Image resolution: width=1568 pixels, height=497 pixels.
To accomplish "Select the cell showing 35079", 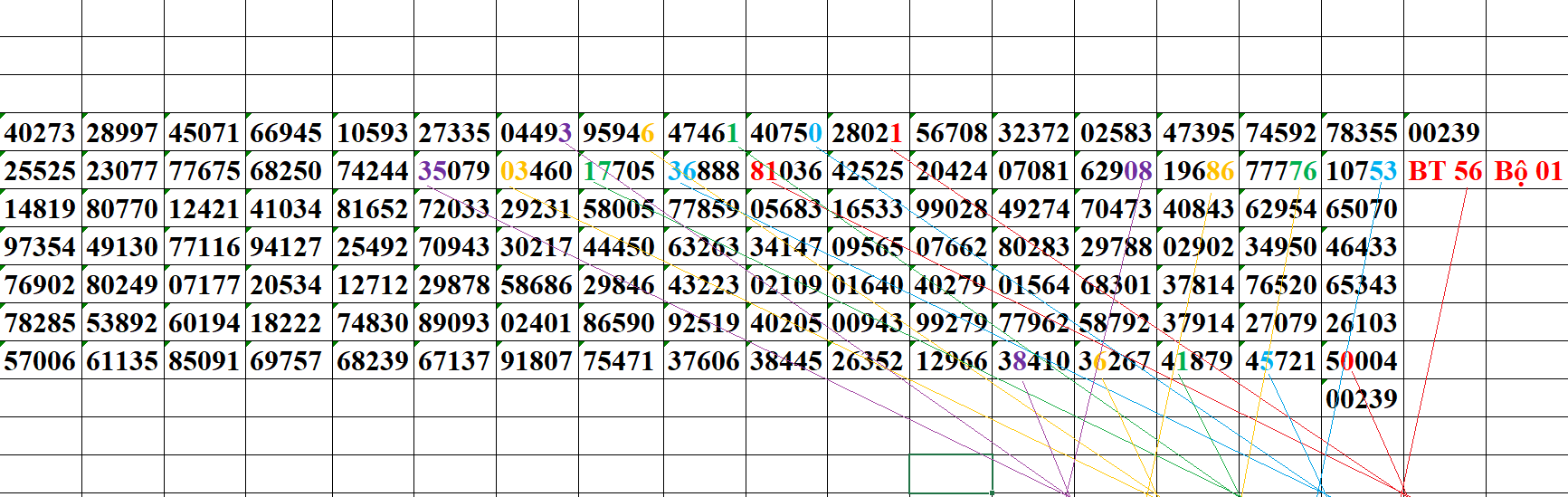I will click(454, 171).
